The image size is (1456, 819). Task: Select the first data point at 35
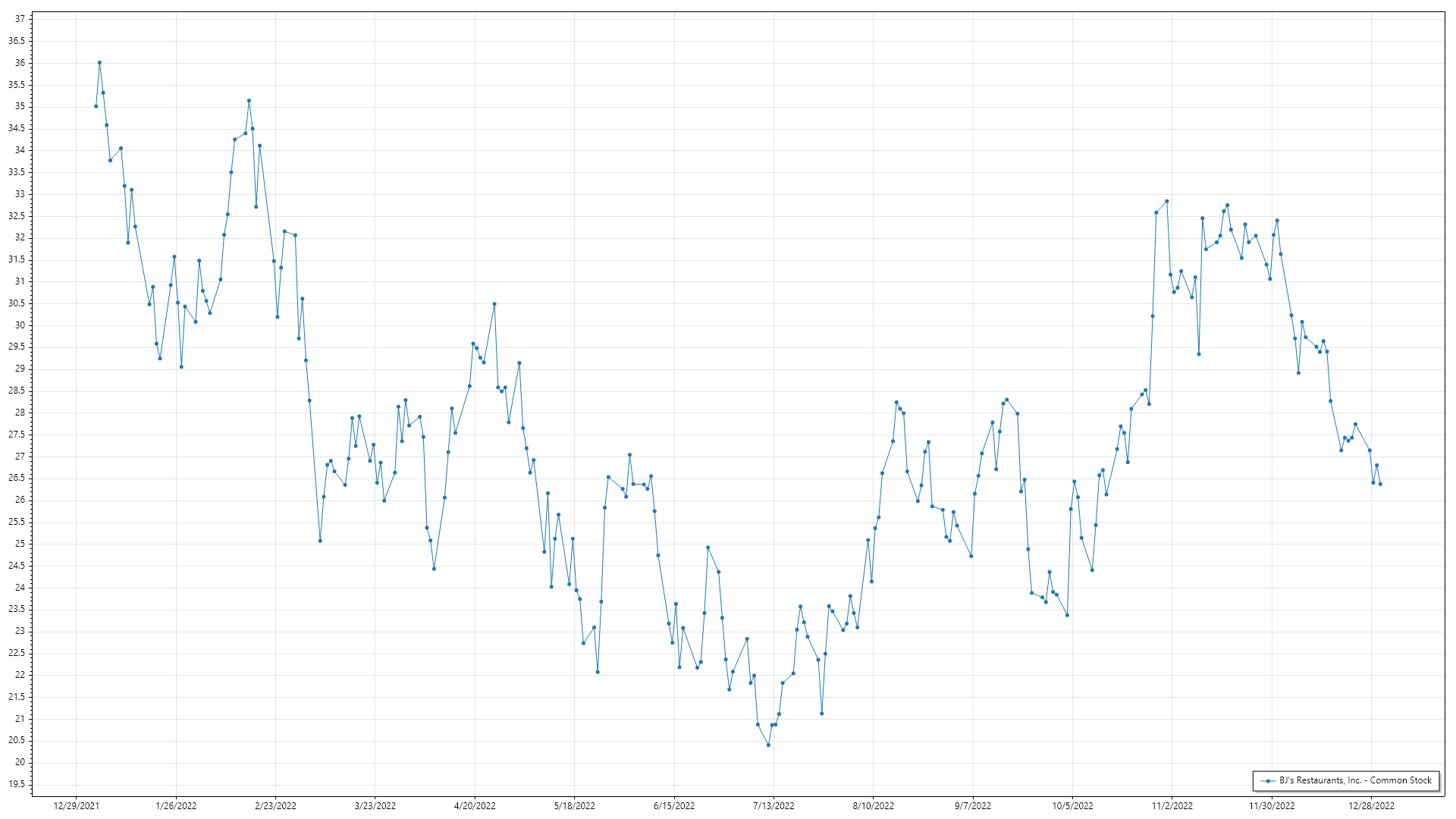pos(96,106)
